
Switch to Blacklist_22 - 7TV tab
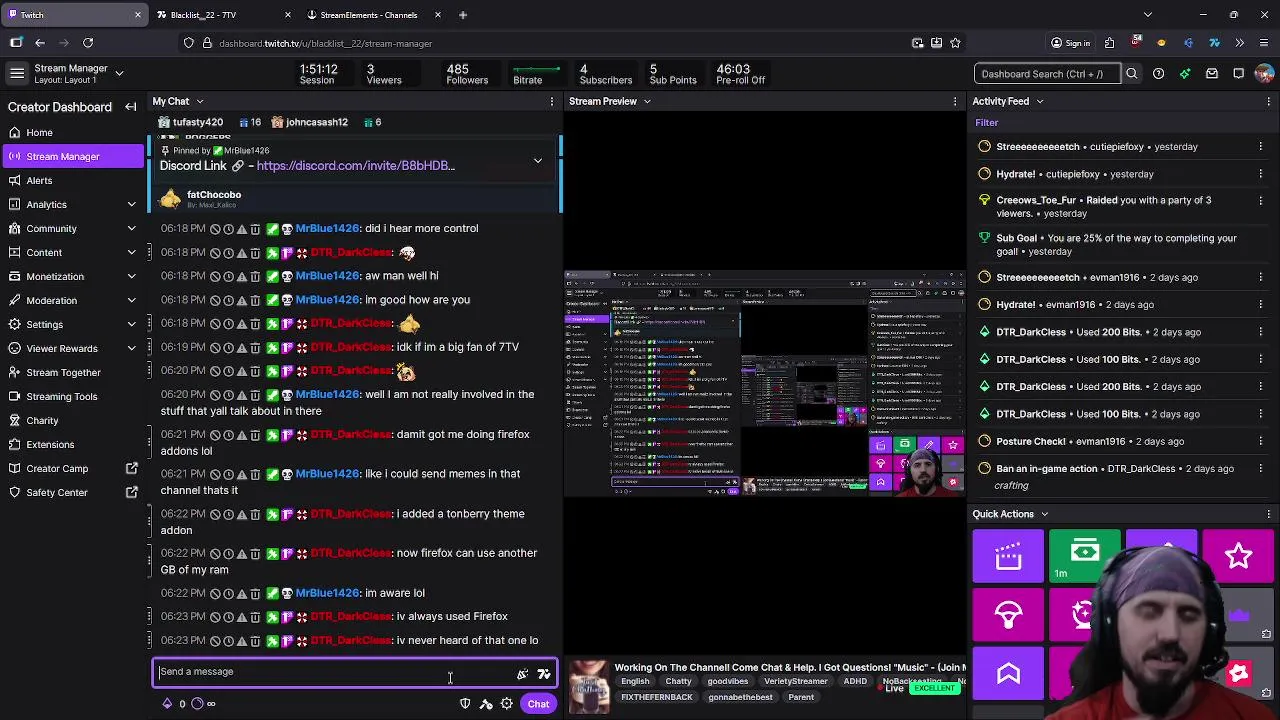coord(223,15)
